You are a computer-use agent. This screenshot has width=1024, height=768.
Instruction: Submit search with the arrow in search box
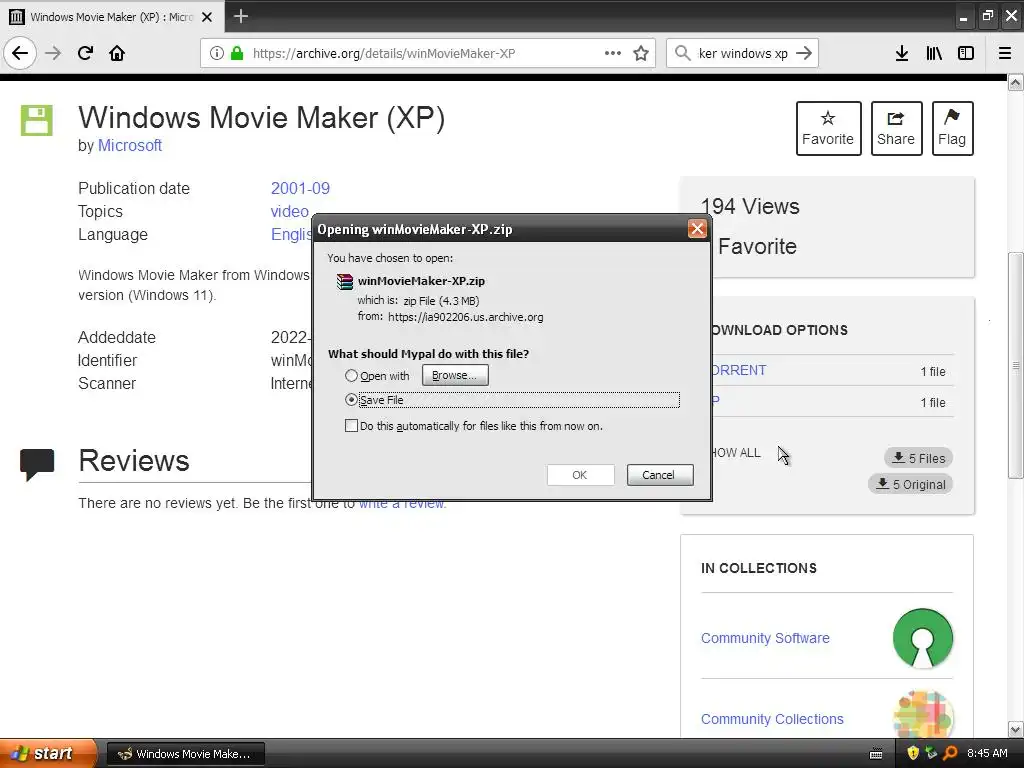pyautogui.click(x=805, y=53)
